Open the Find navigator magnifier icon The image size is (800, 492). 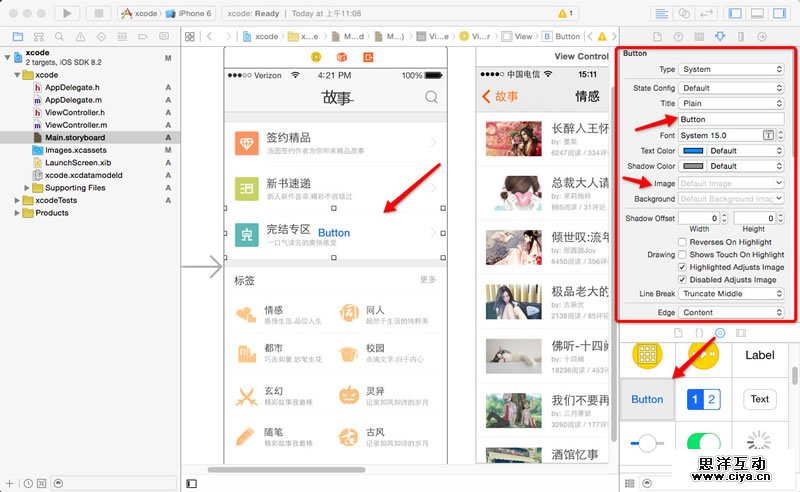tap(60, 36)
